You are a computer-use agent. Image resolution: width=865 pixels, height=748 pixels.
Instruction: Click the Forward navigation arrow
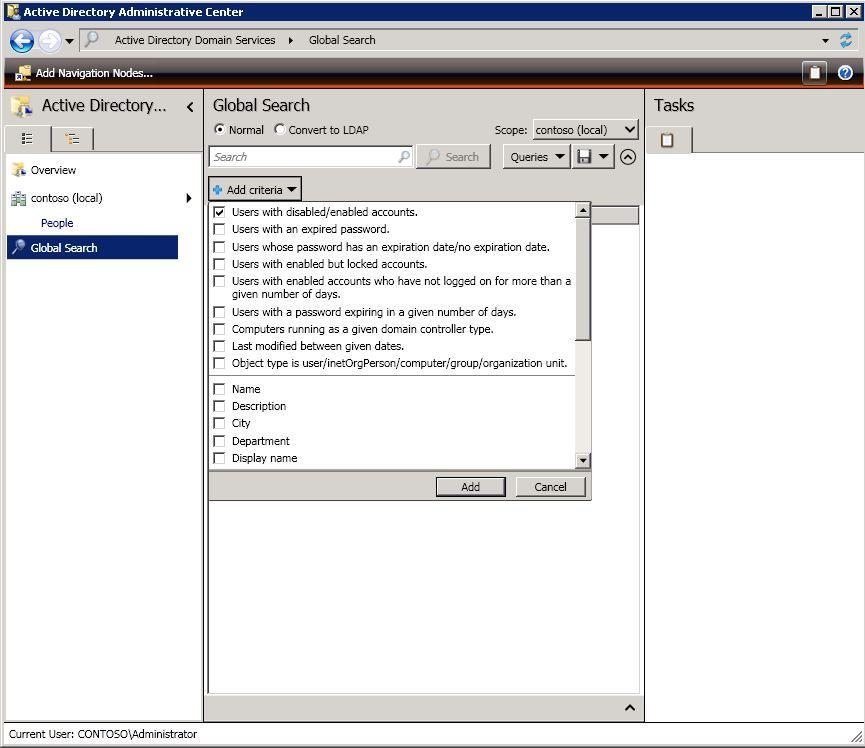(x=50, y=41)
